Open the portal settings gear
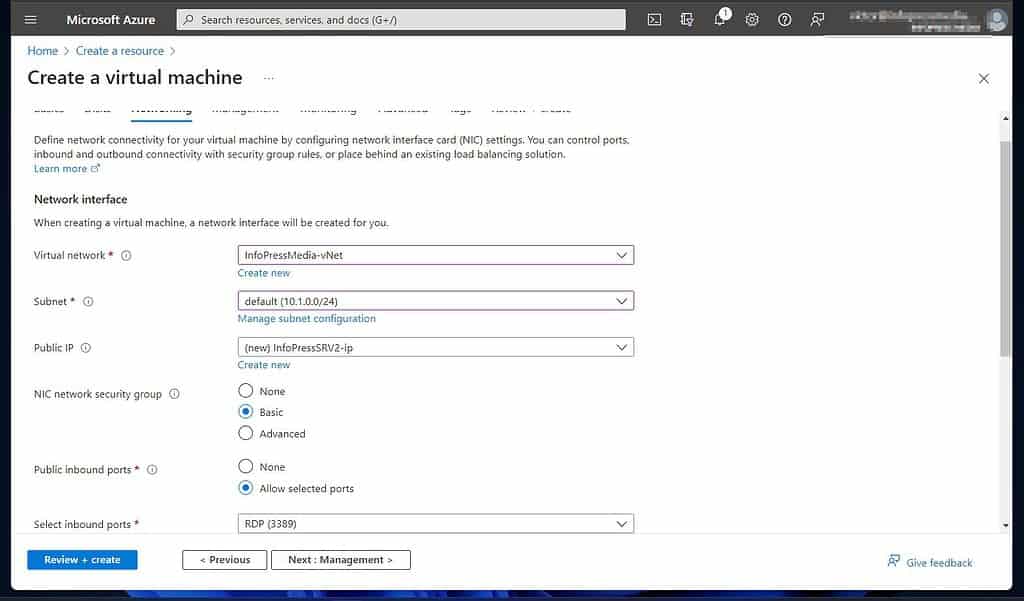Viewport: 1024px width, 601px height. point(752,20)
